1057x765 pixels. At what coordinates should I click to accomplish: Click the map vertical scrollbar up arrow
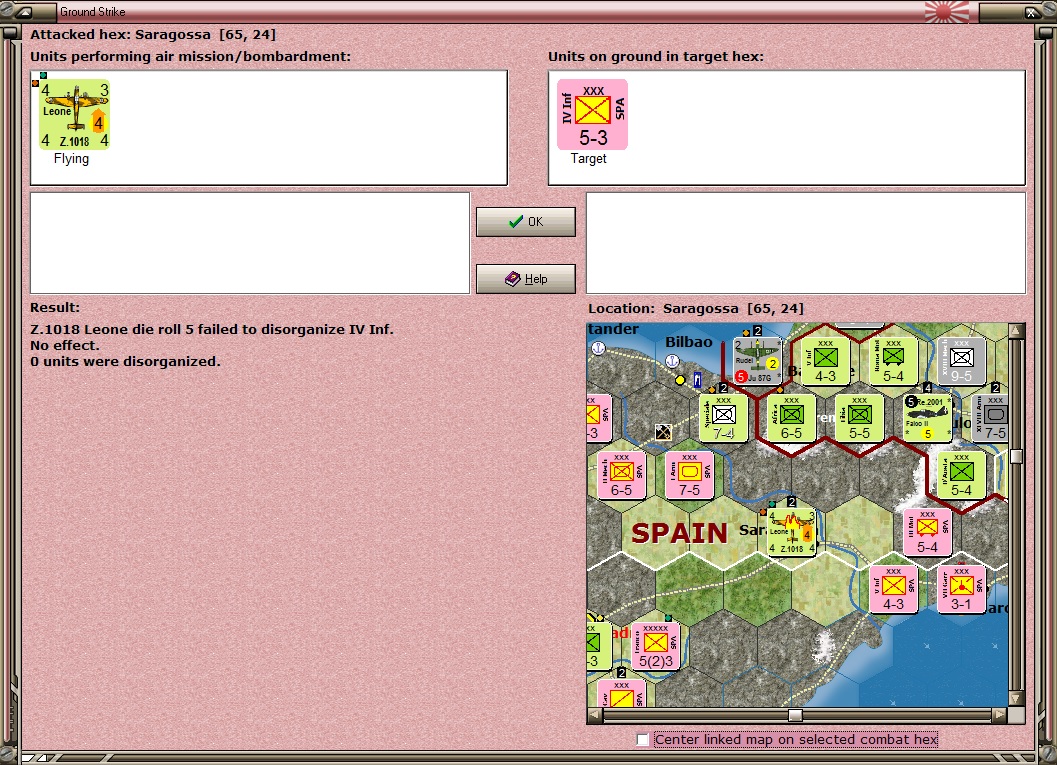coord(1017,330)
